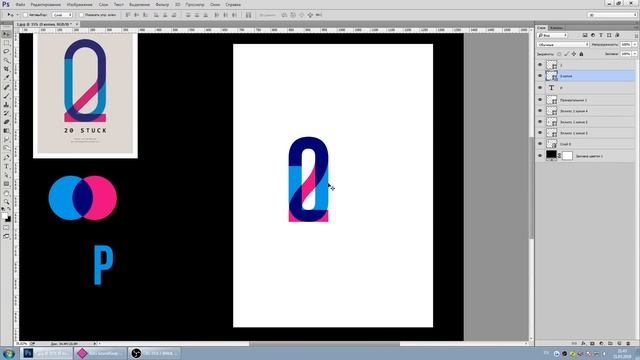640x360 pixels.
Task: Select the Crop tool
Action: click(x=6, y=69)
